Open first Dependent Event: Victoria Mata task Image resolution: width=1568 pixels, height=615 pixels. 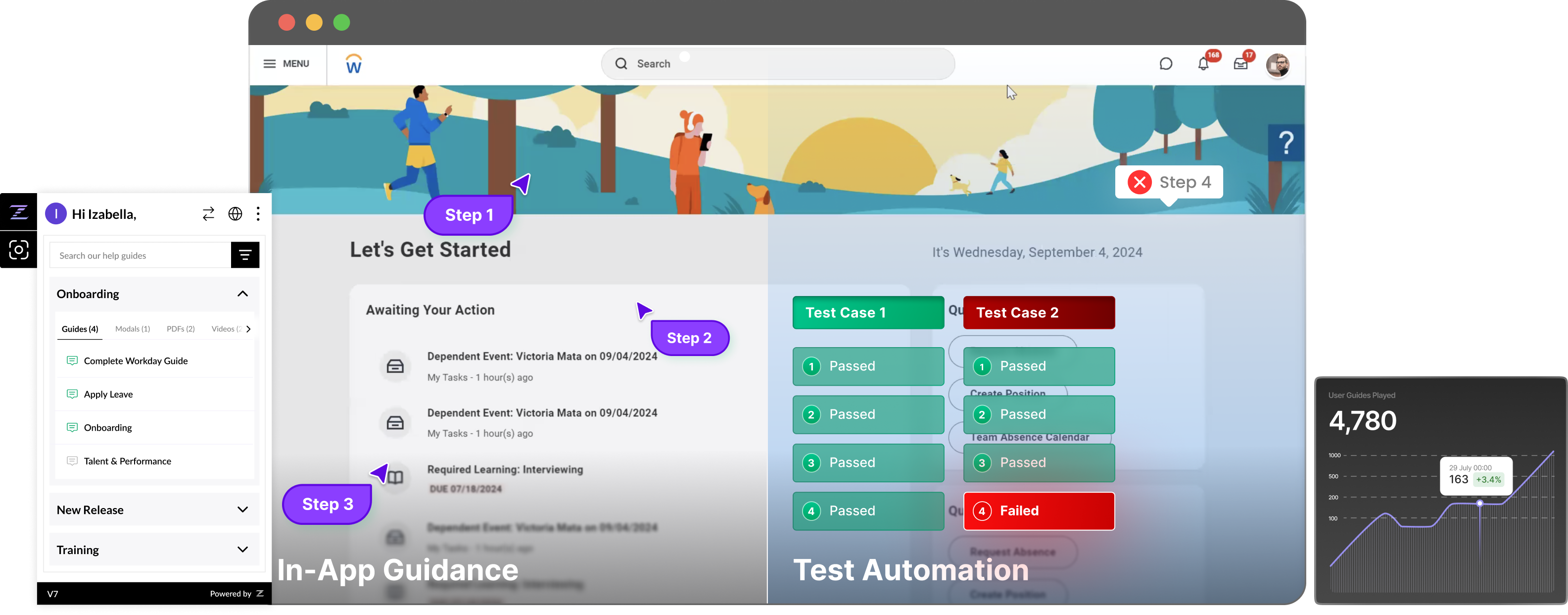pyautogui.click(x=542, y=356)
